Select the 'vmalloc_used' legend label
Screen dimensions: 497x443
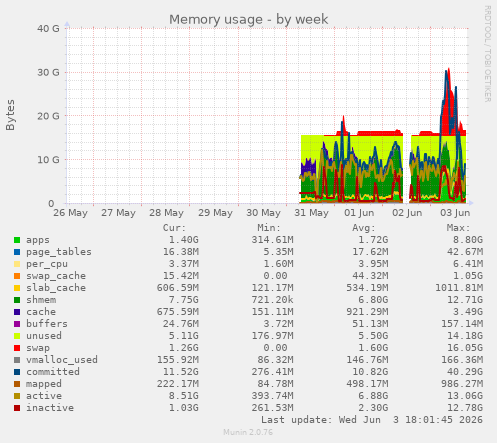point(62,360)
